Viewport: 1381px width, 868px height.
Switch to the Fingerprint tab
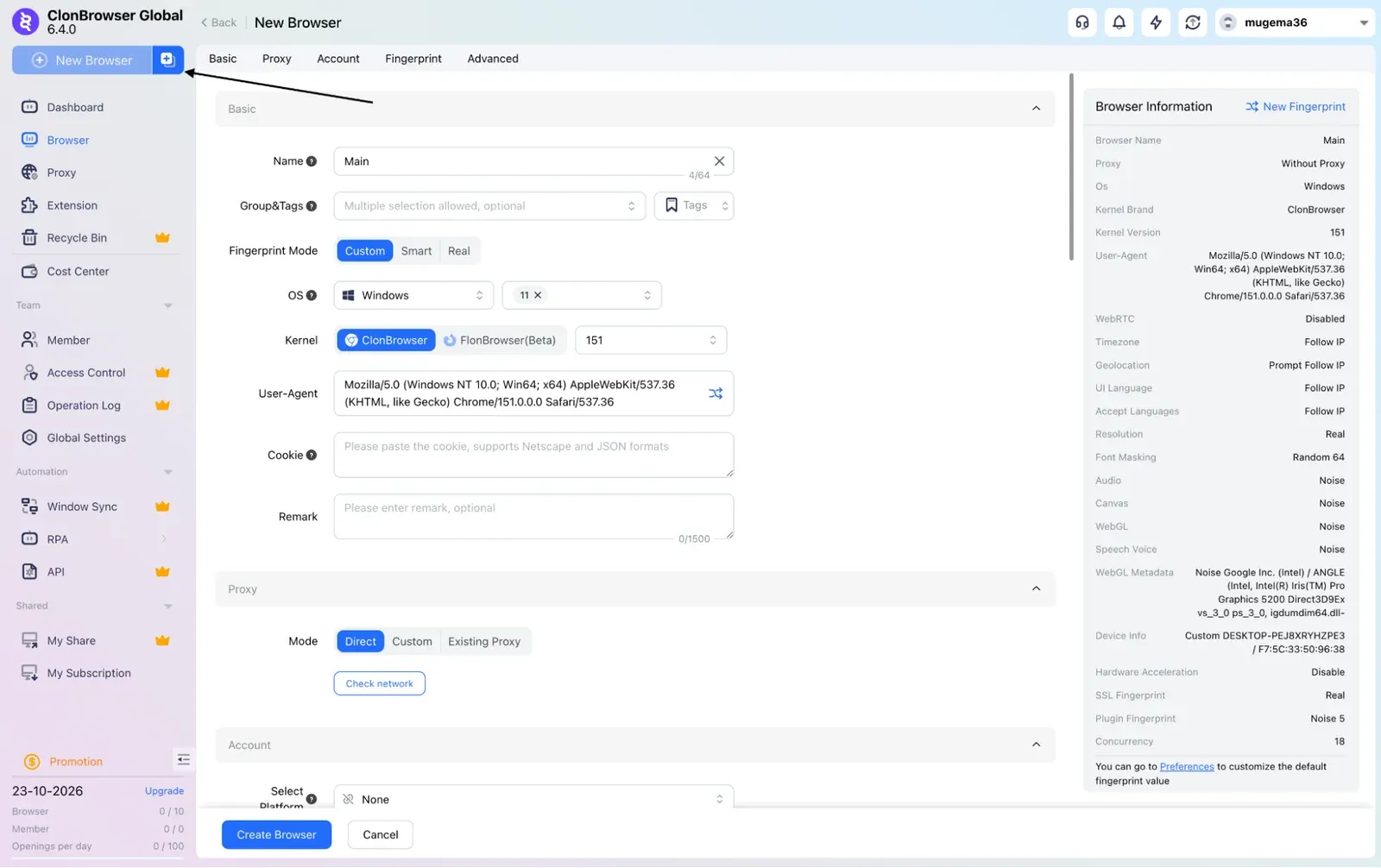413,59
